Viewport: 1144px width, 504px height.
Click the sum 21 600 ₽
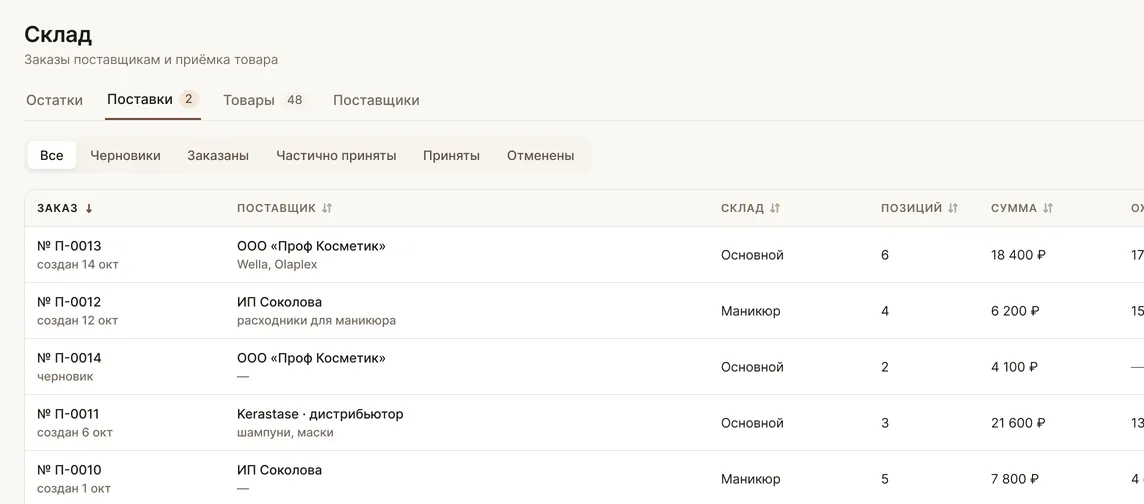[x=1019, y=423]
